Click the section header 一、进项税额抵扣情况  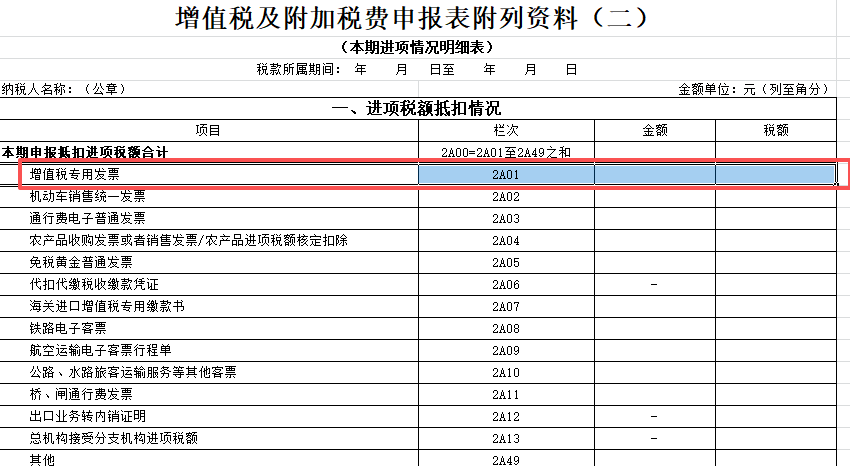pos(417,109)
